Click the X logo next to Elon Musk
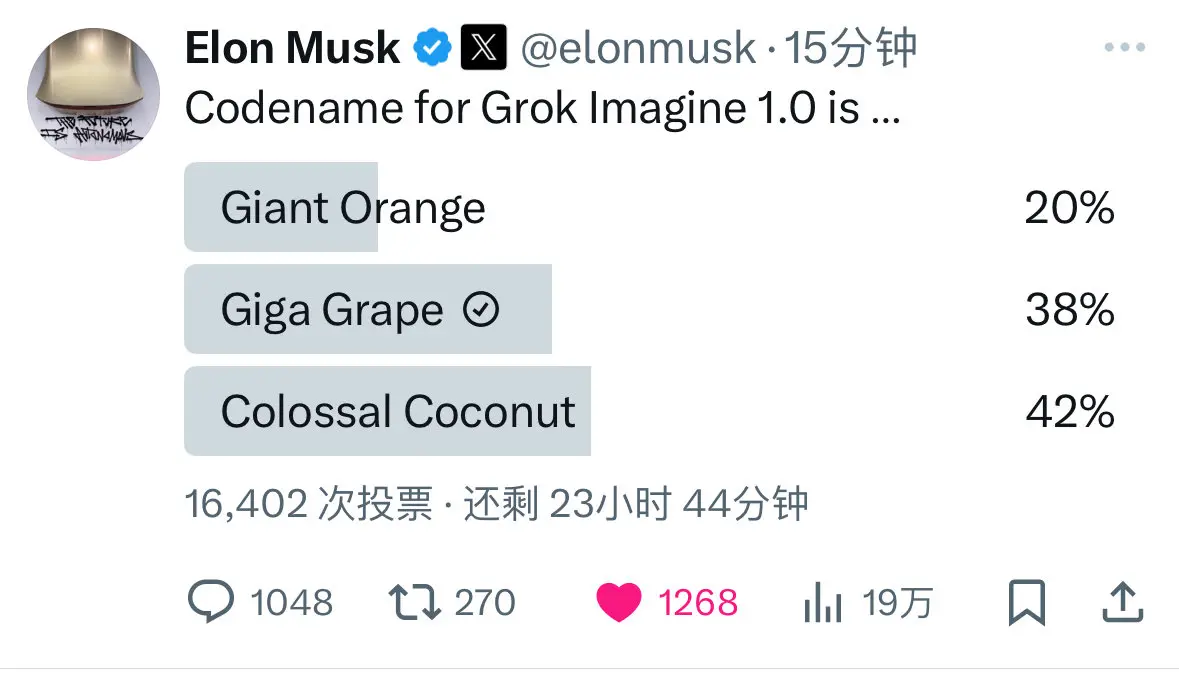 pyautogui.click(x=483, y=45)
